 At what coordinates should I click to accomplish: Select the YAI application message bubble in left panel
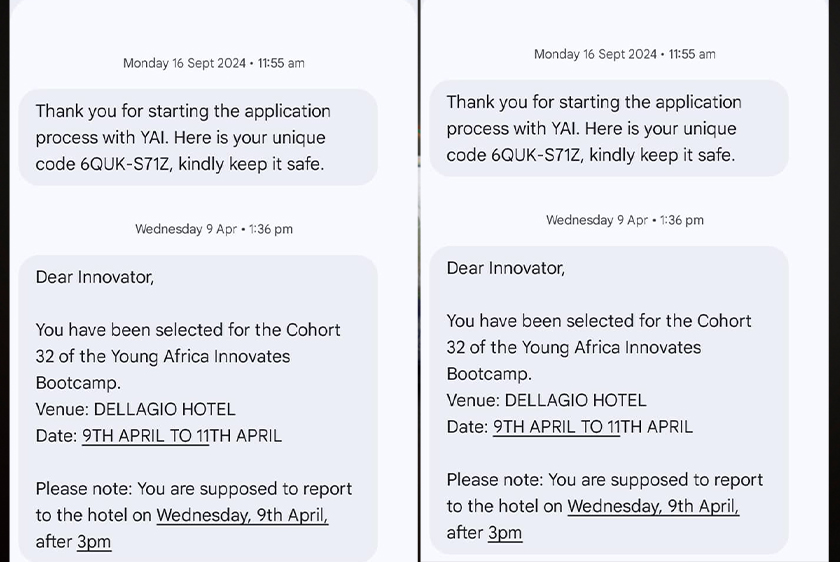click(x=198, y=137)
